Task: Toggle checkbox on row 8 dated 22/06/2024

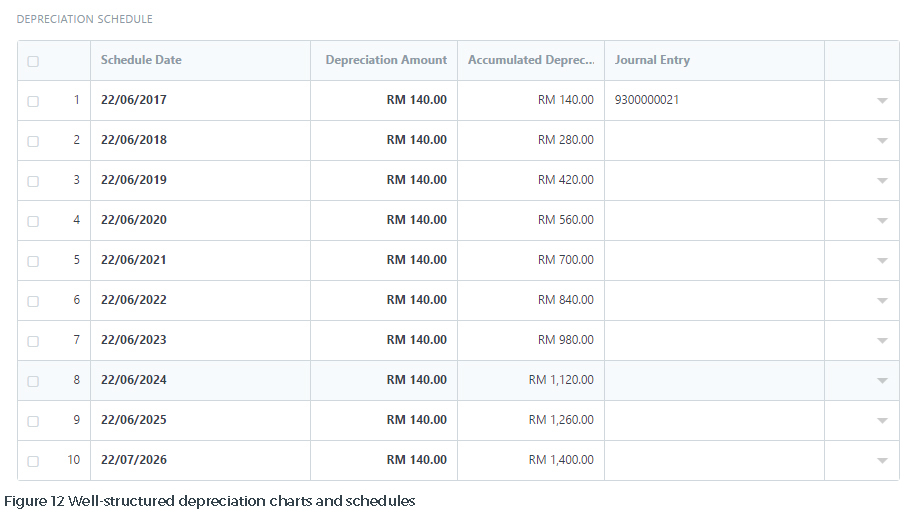Action: [33, 381]
